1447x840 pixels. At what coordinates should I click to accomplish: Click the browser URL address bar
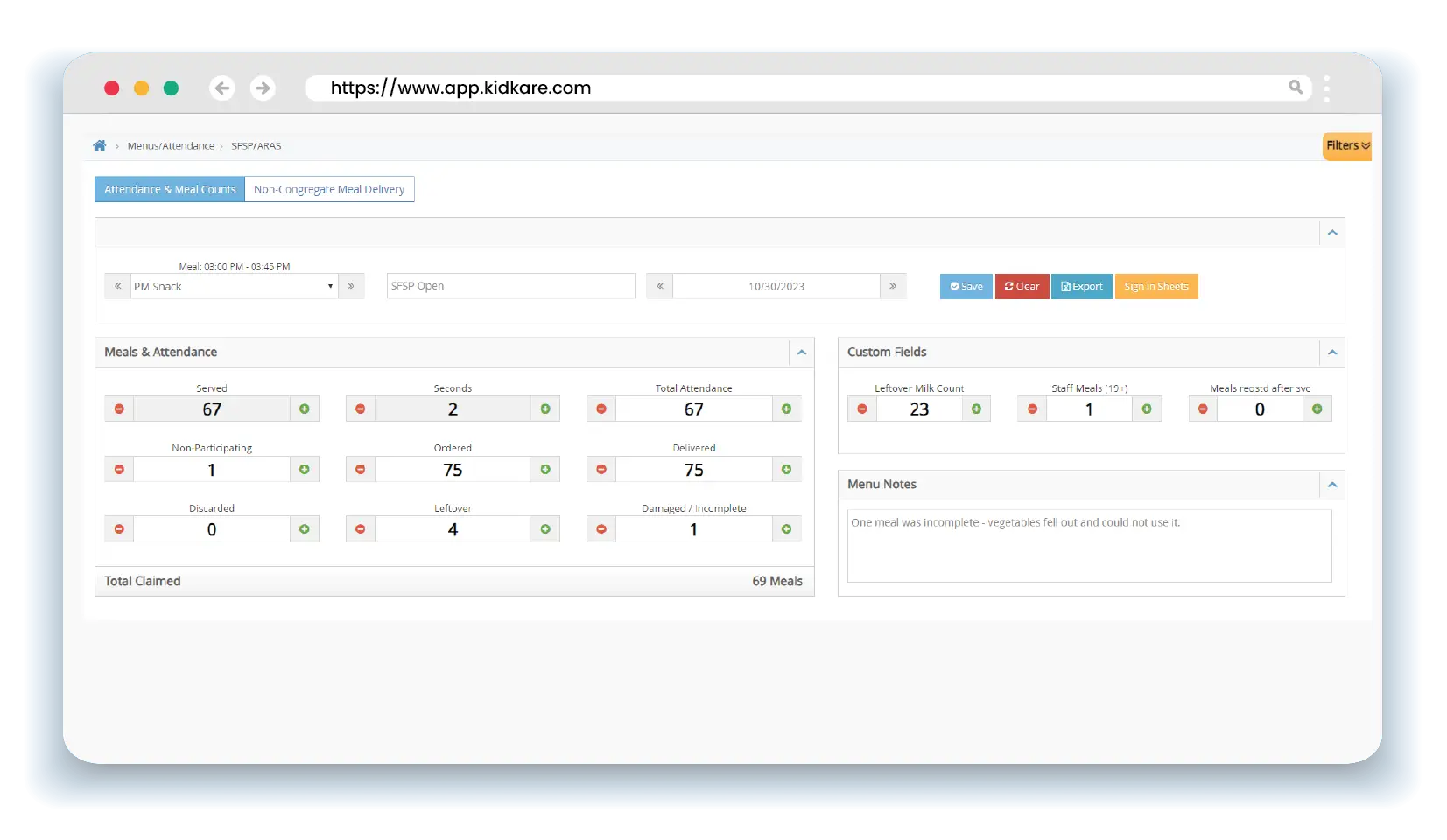808,87
